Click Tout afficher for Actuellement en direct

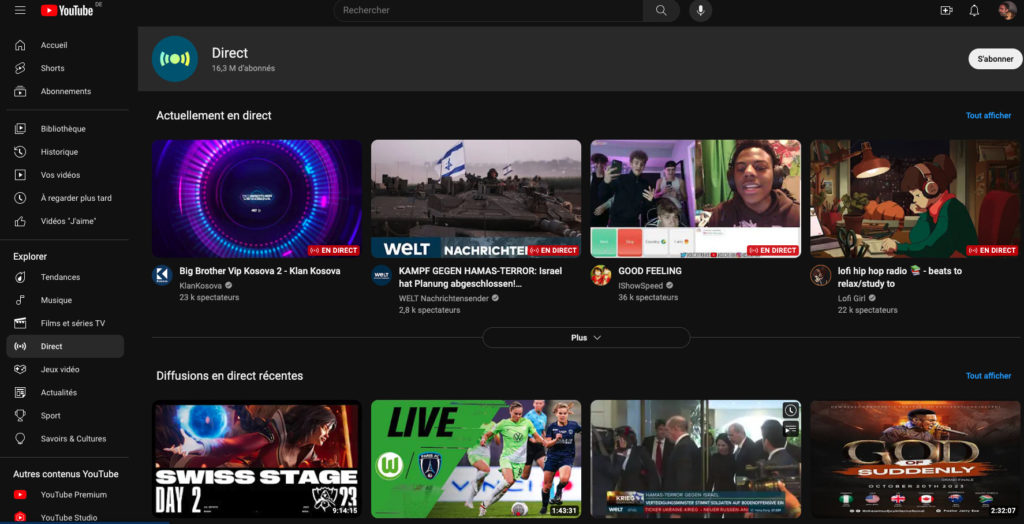tap(988, 116)
